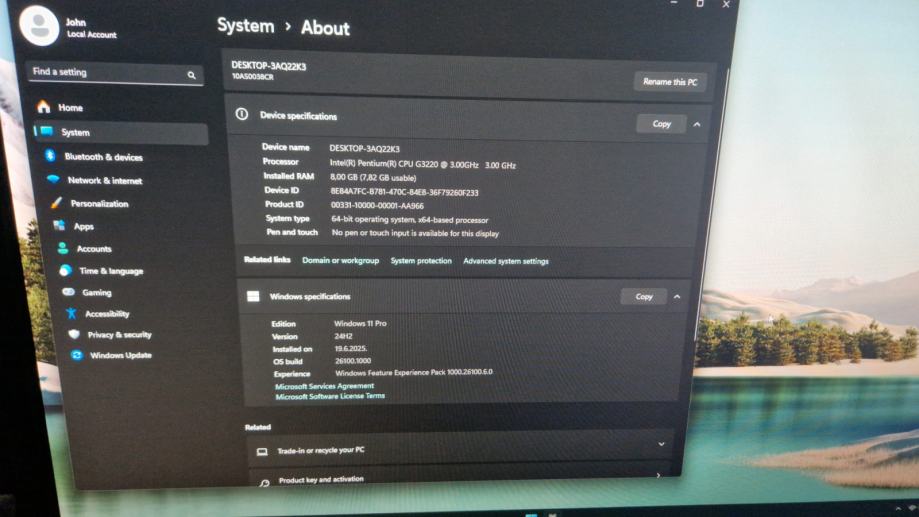Image resolution: width=919 pixels, height=517 pixels.
Task: Click Rename this PC button
Action: coord(670,82)
